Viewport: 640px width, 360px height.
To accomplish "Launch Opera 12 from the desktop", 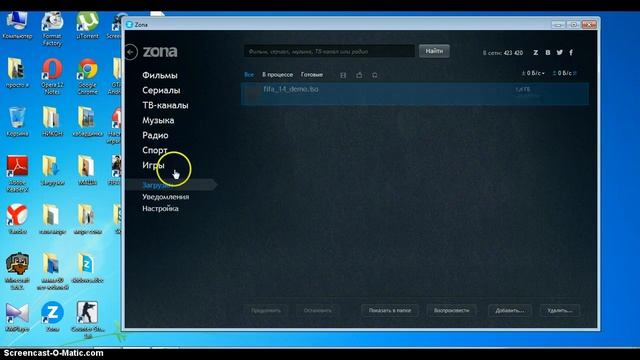I will (x=52, y=76).
